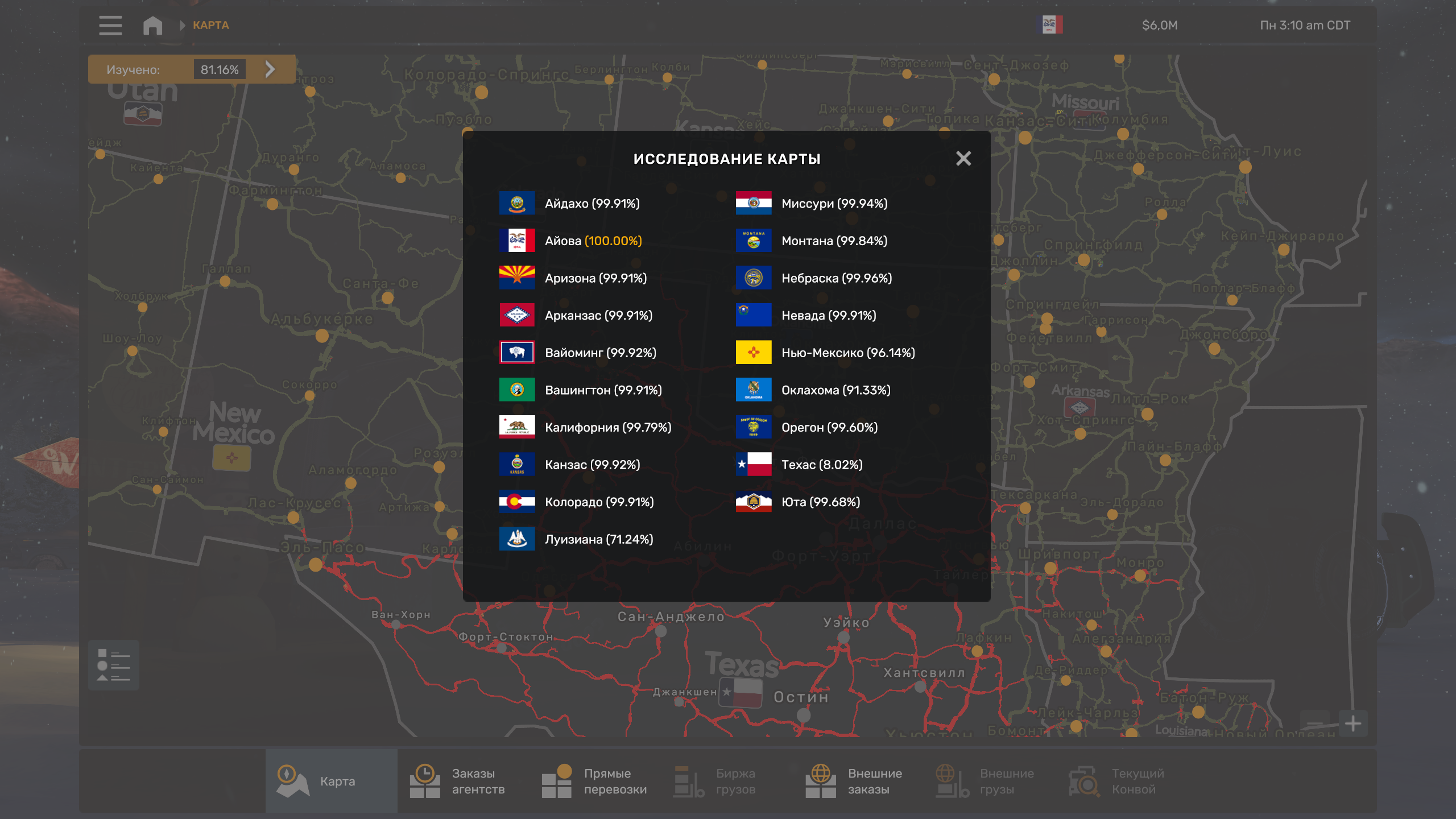The image size is (1456, 819).
Task: Click the New Mexico flag in list
Action: pyautogui.click(x=753, y=353)
